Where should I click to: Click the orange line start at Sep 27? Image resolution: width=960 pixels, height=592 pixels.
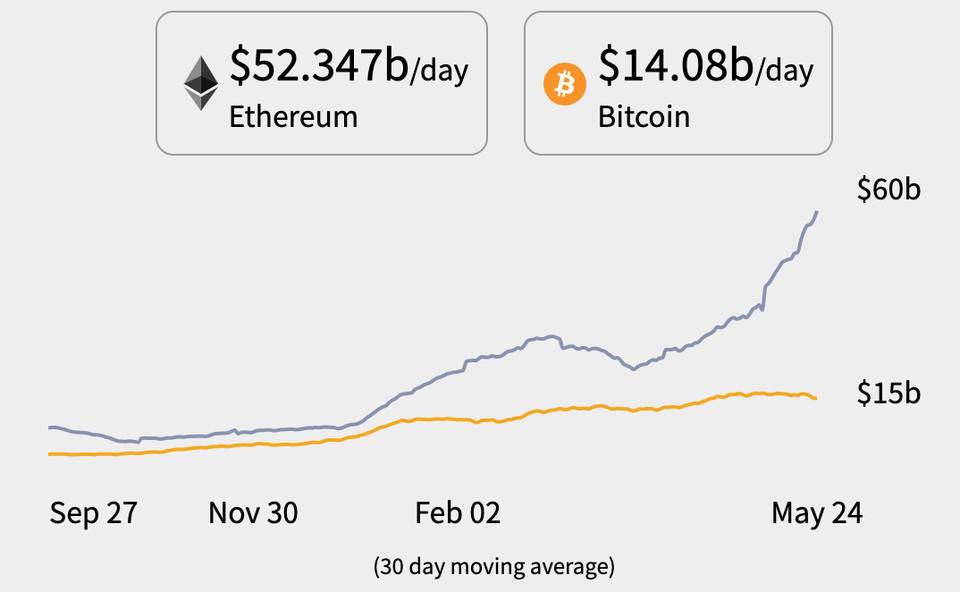[50, 454]
